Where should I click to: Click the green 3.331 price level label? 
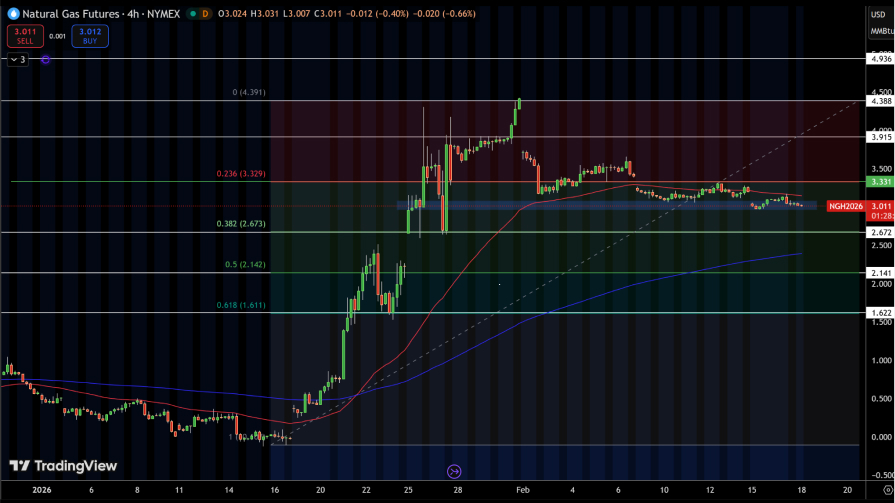click(x=880, y=182)
